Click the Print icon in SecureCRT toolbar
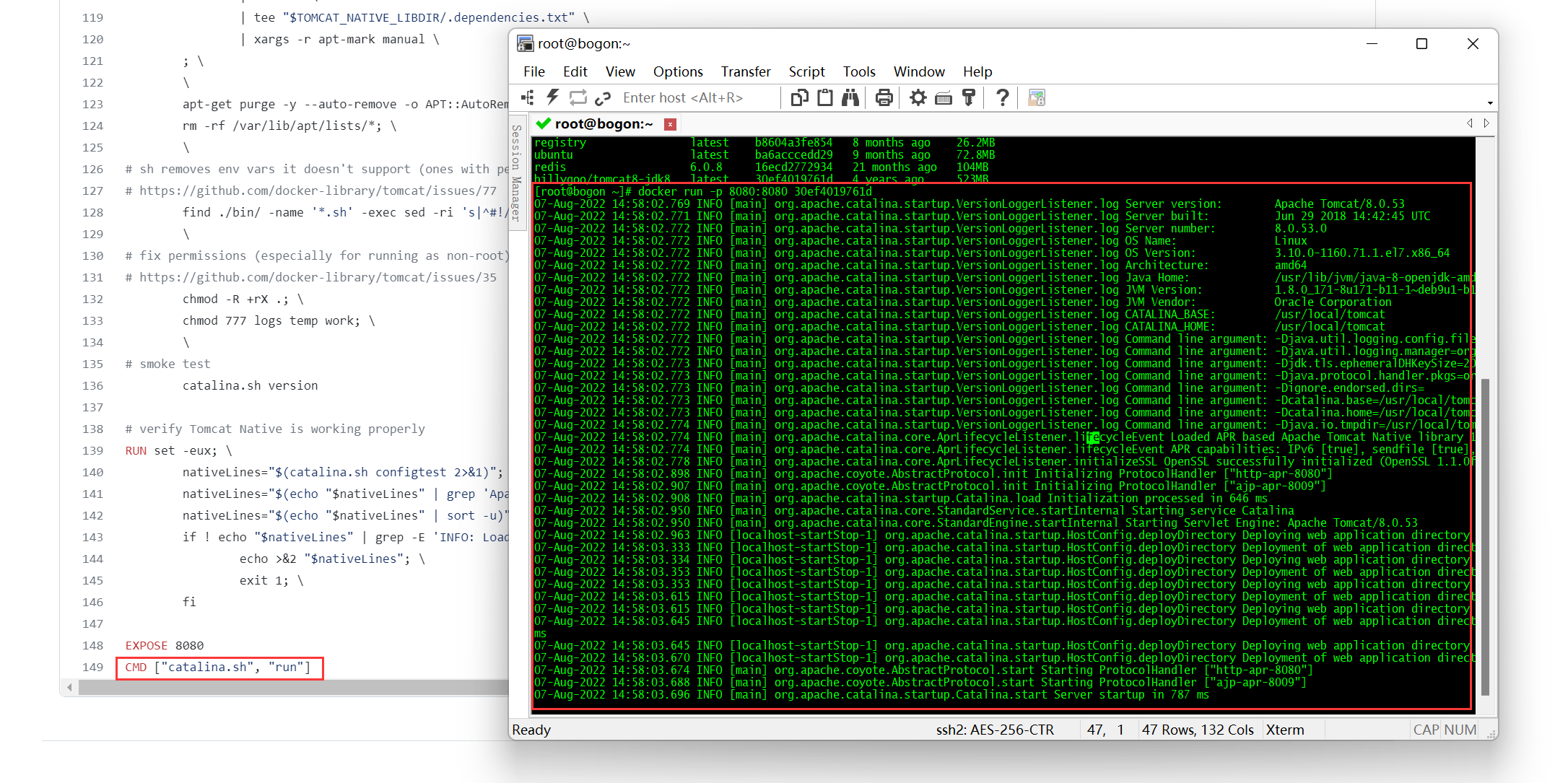The width and height of the screenshot is (1568, 783). click(x=884, y=97)
